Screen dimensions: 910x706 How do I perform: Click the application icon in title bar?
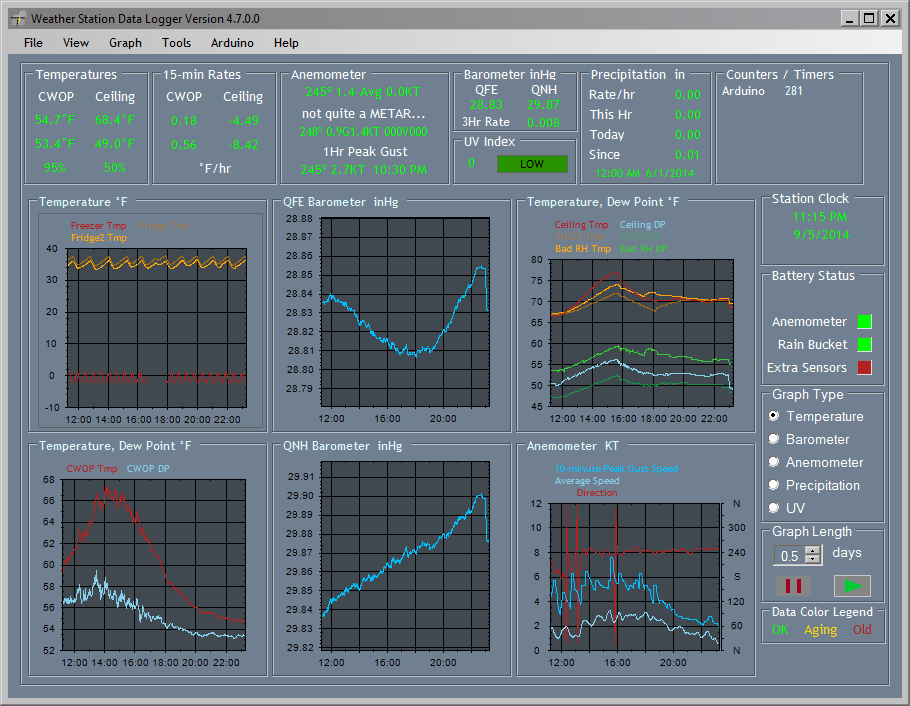17,18
